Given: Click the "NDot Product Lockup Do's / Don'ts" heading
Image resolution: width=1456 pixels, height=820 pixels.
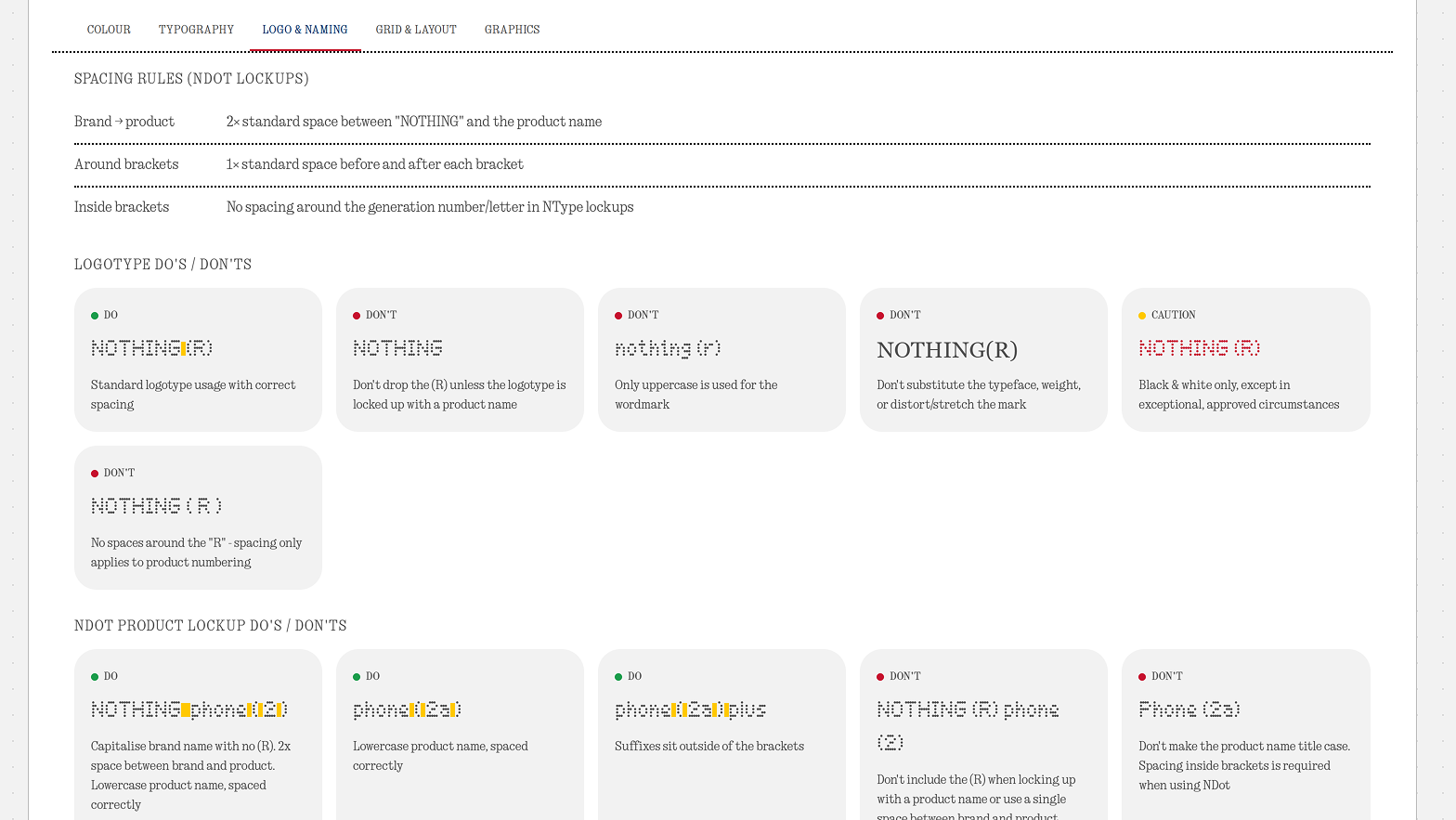Looking at the screenshot, I should 211,626.
